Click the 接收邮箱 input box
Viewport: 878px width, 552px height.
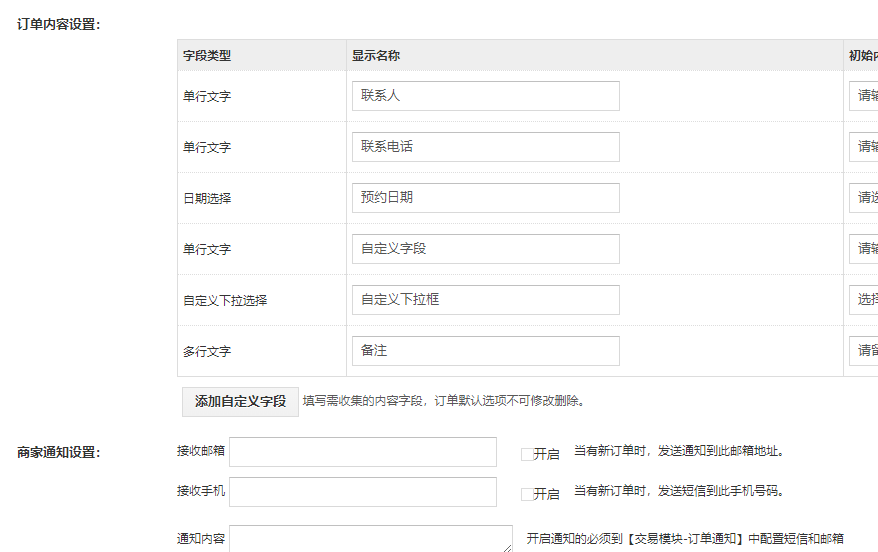(x=363, y=452)
